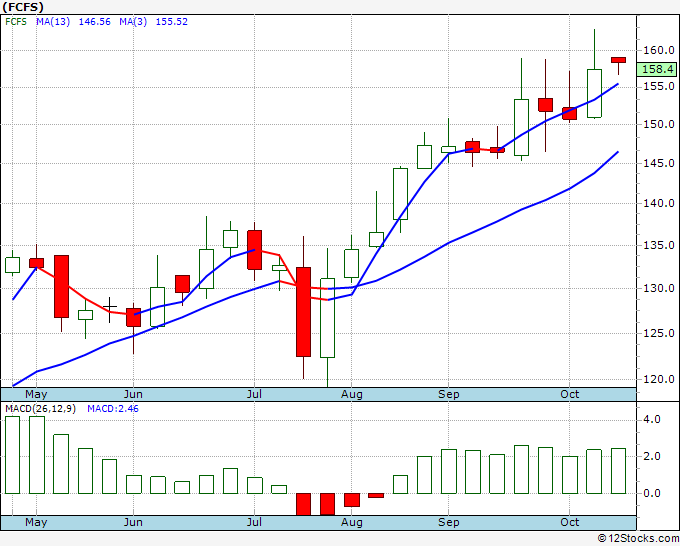680x546 pixels.
Task: Click the black doji cross candle in late May
Action: pos(109,310)
